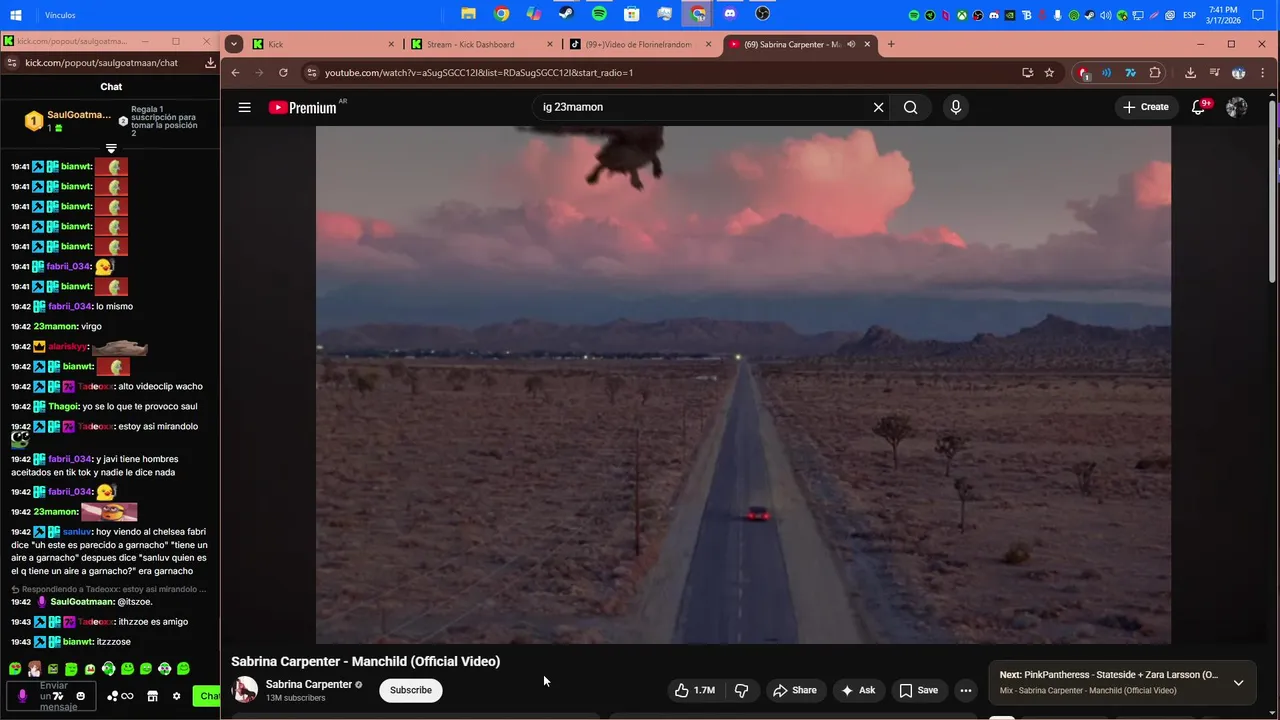Run the YouTube search with magnifier button
The height and width of the screenshot is (720, 1280).
[910, 107]
